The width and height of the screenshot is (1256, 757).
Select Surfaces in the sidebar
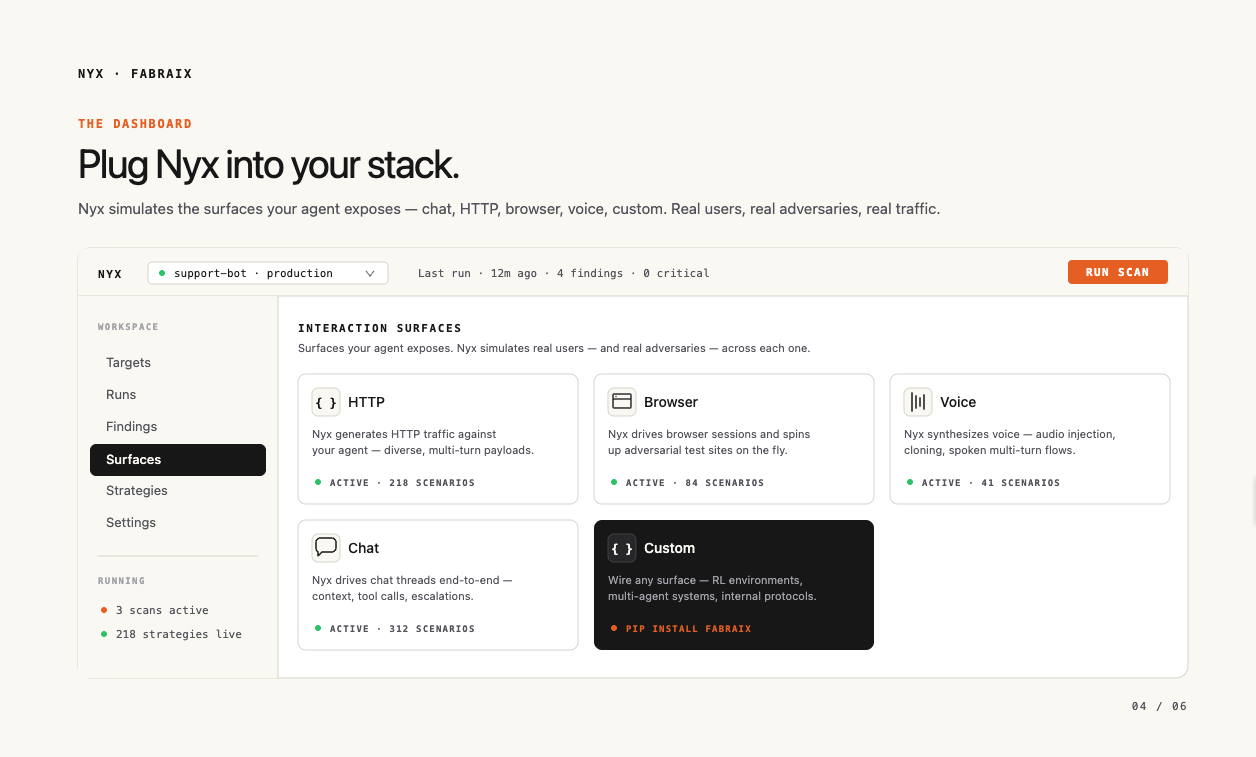click(178, 460)
